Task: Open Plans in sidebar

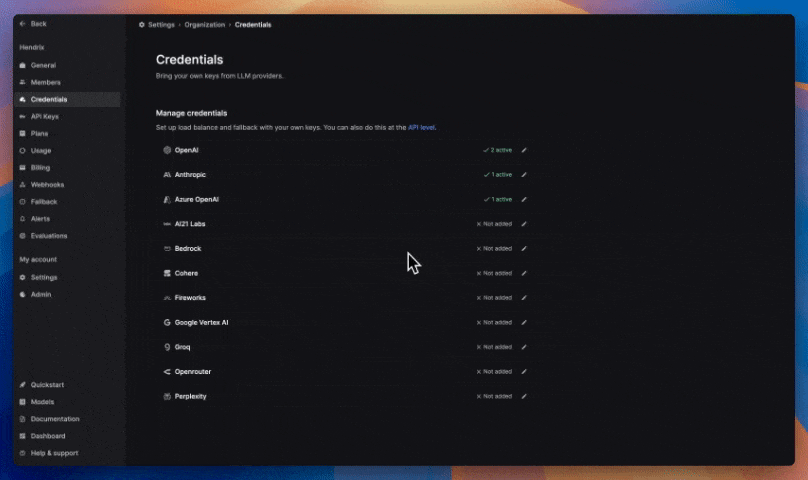Action: click(x=67, y=134)
